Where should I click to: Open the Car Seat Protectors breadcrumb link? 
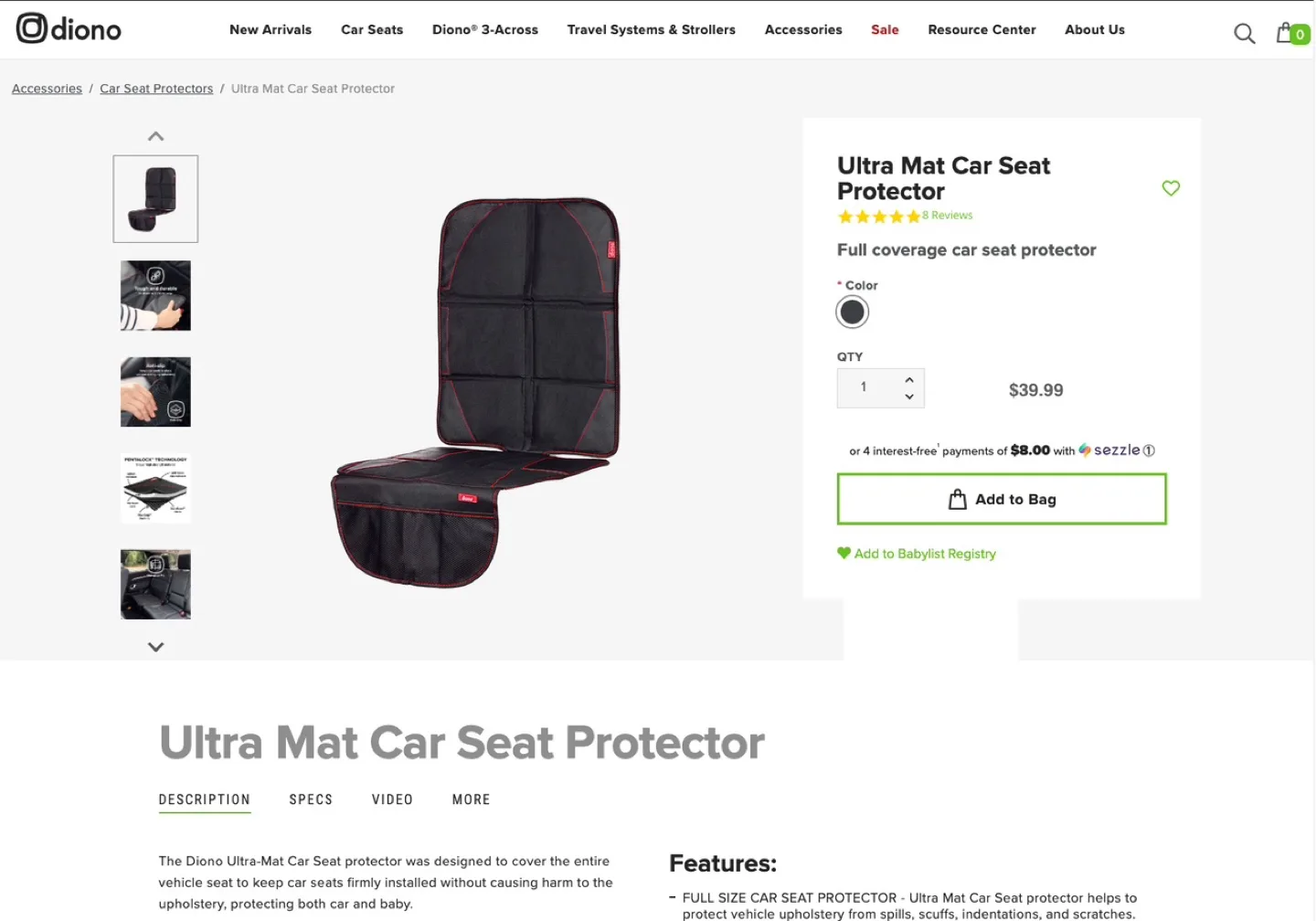pyautogui.click(x=156, y=88)
